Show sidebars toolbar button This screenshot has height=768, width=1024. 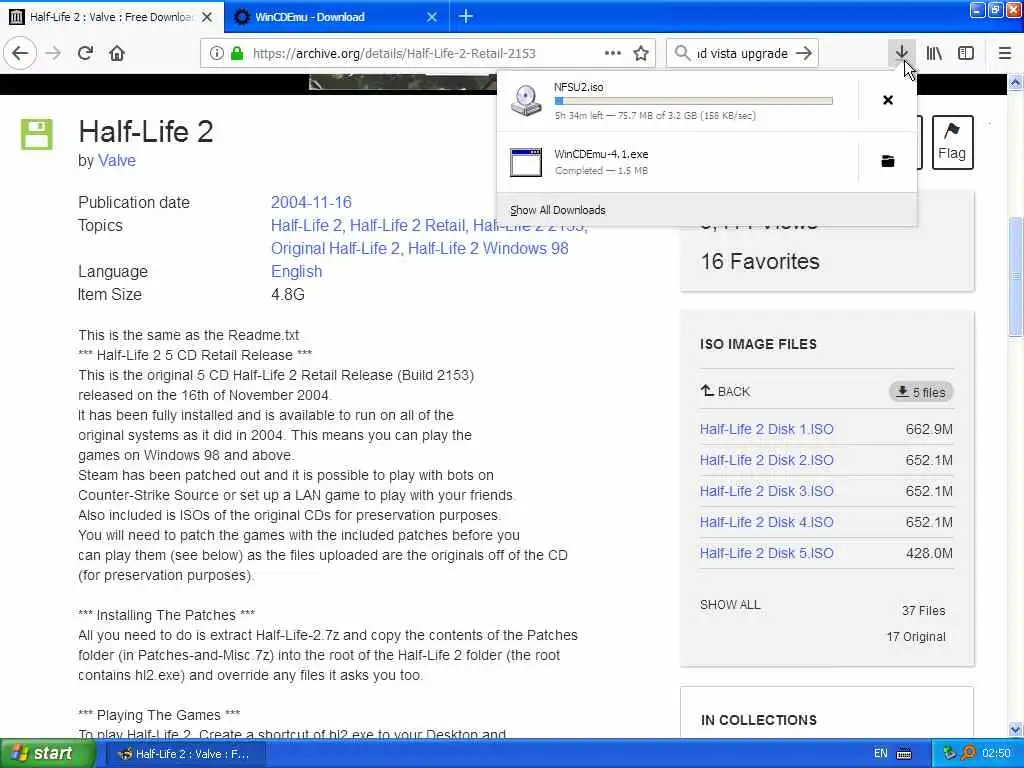pyautogui.click(x=966, y=53)
